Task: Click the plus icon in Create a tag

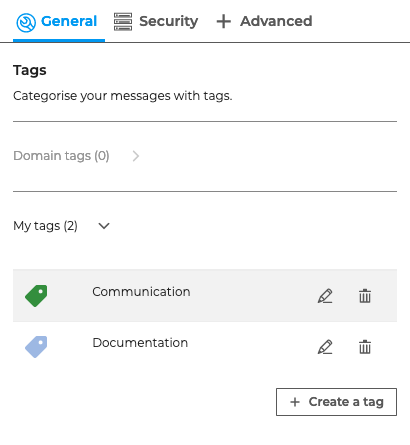Action: coord(295,402)
